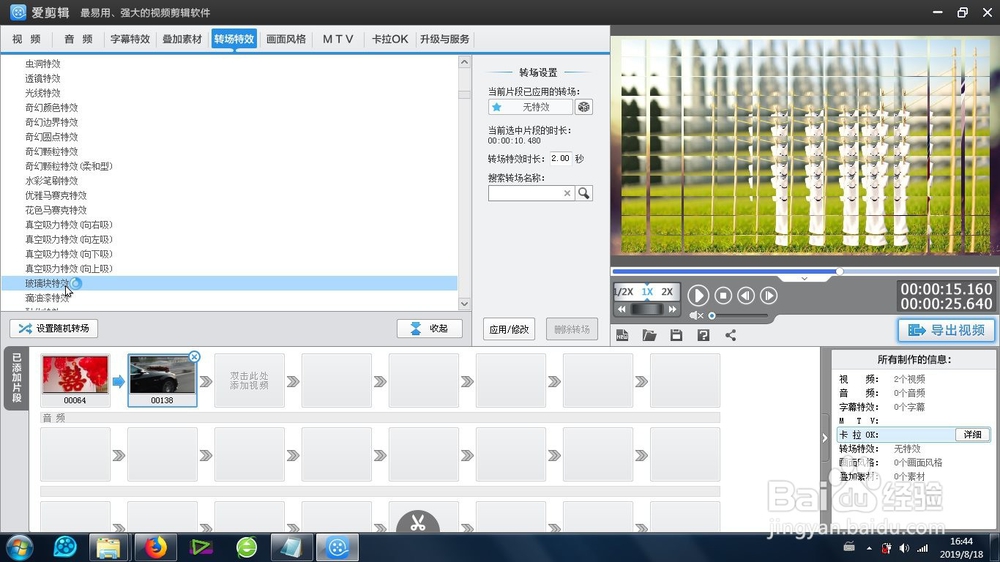Switch to the 画面风格 tab
The image size is (1000, 562).
pos(286,39)
